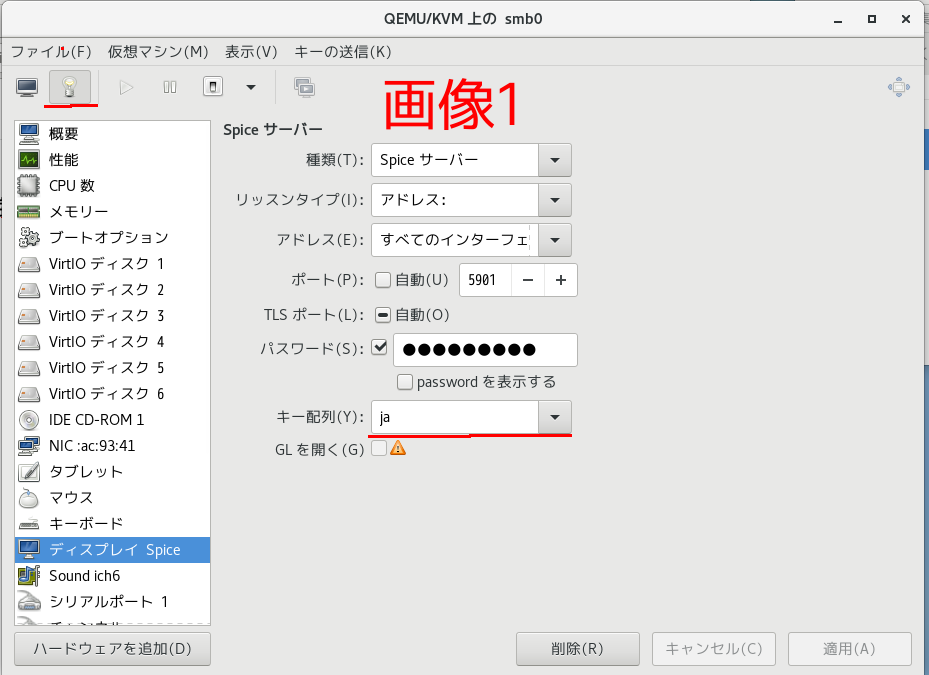Image resolution: width=929 pixels, height=675 pixels.
Task: Open the キーの送信(K) menu
Action: [x=343, y=52]
